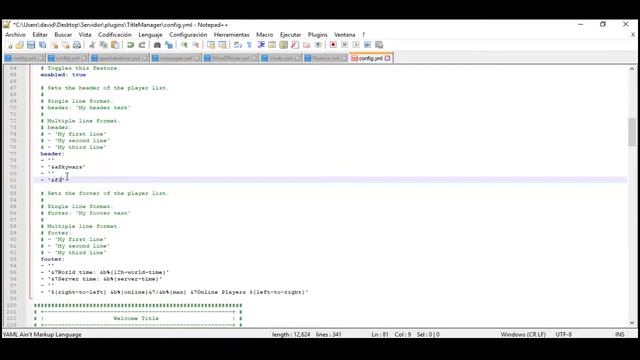The image size is (640, 360).
Task: Click the 'UTF-8' encoding status entry
Action: point(564,334)
